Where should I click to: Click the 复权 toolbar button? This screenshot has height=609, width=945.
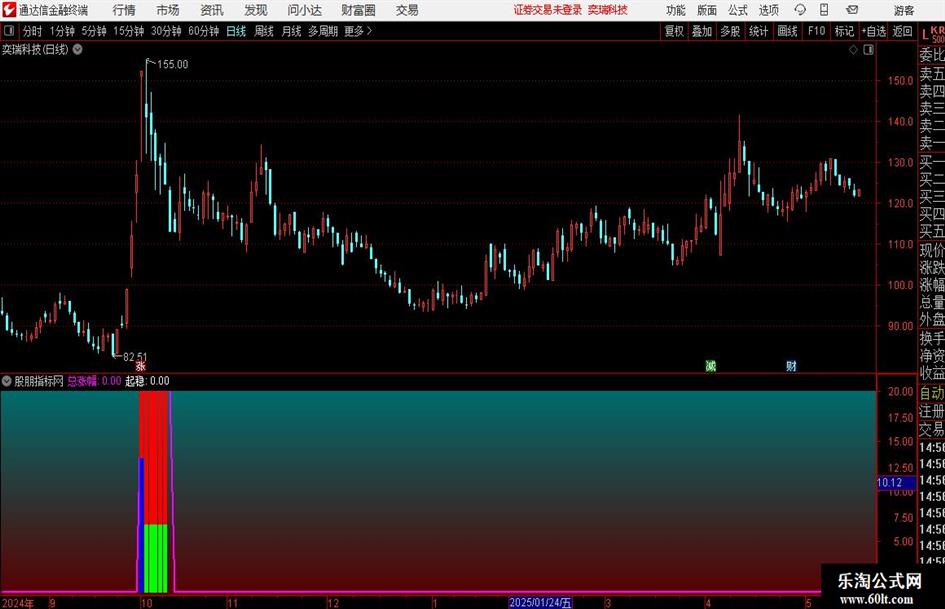(x=674, y=31)
